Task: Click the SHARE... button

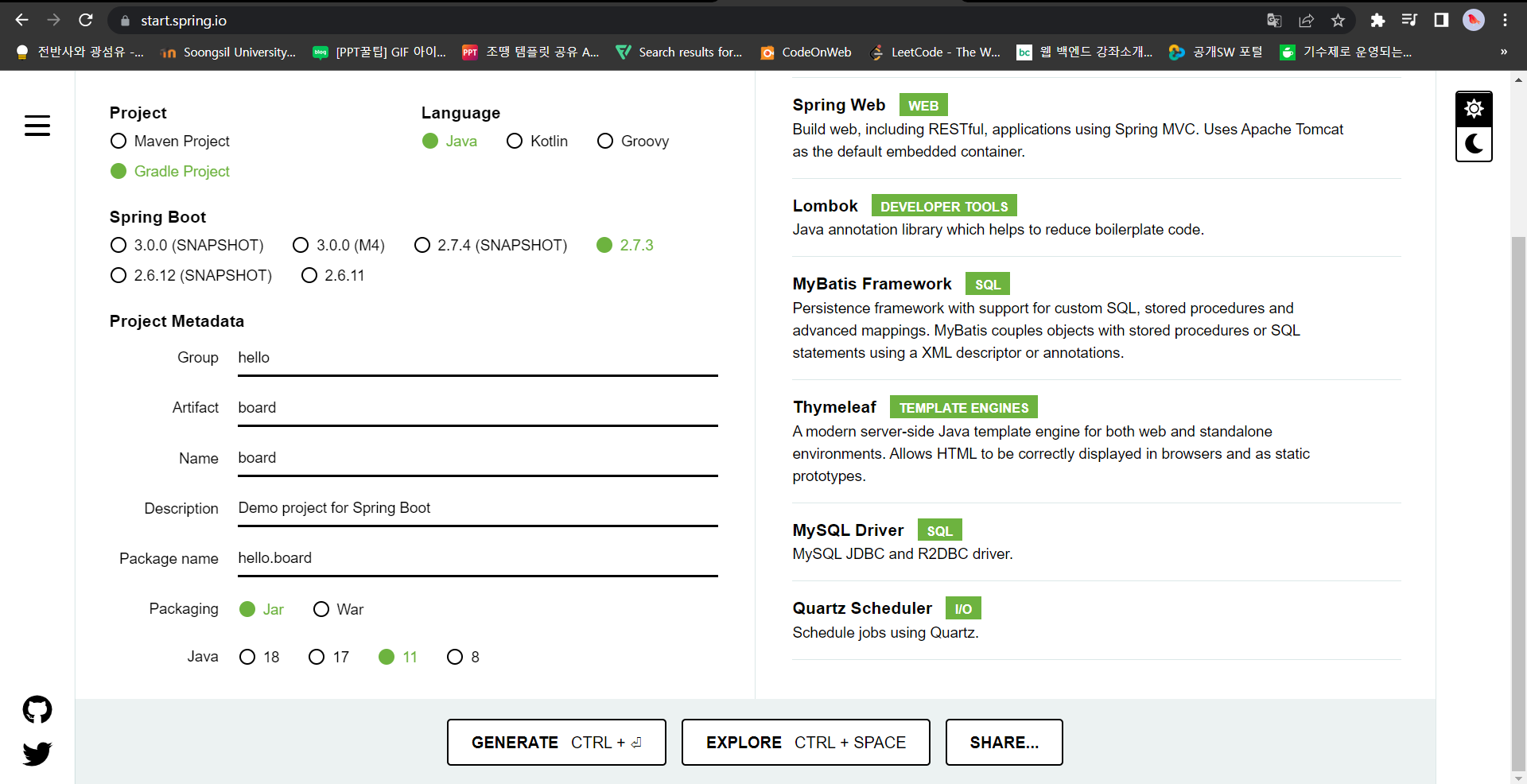Action: point(1004,742)
